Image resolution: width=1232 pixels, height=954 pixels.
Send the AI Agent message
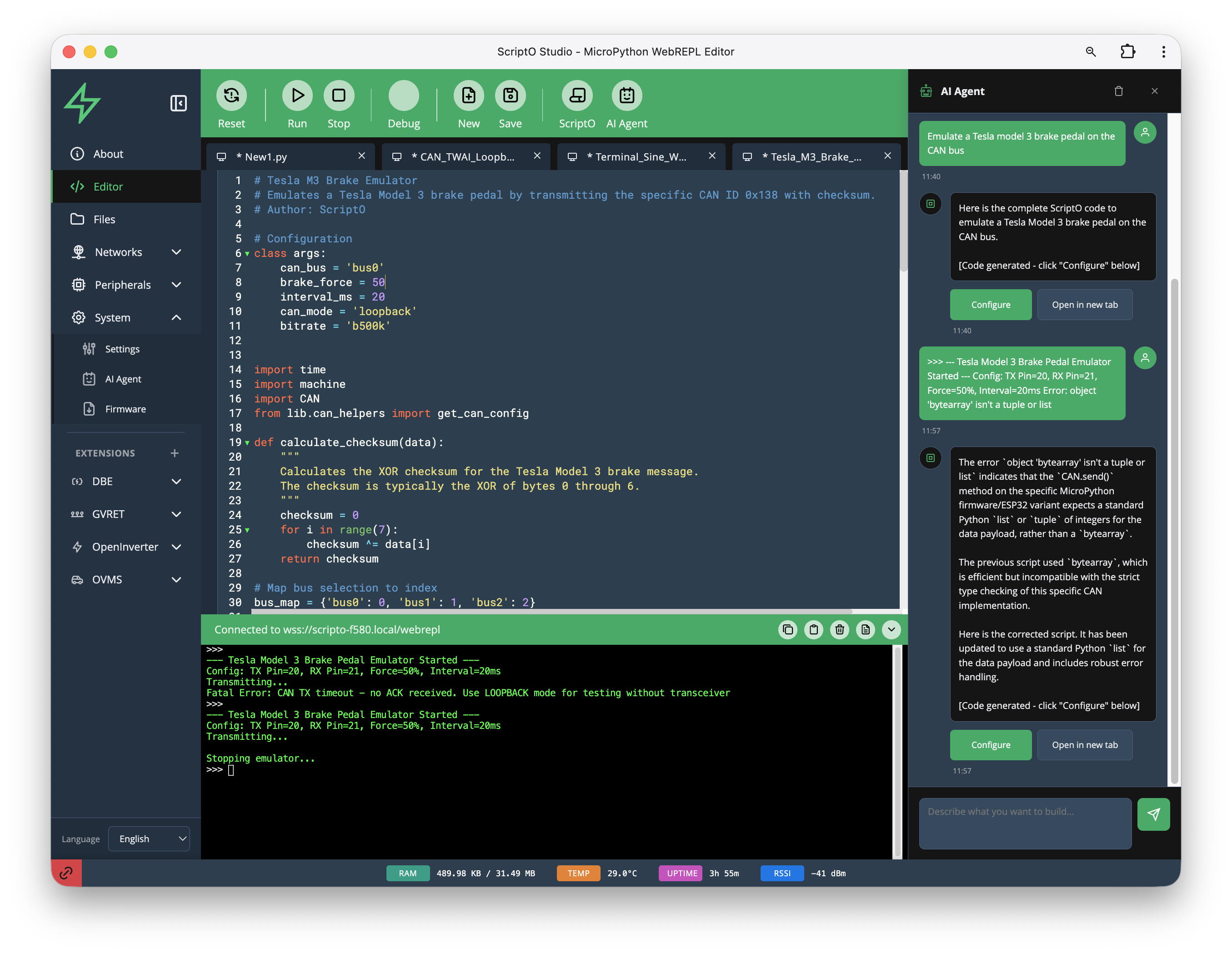coord(1154,814)
